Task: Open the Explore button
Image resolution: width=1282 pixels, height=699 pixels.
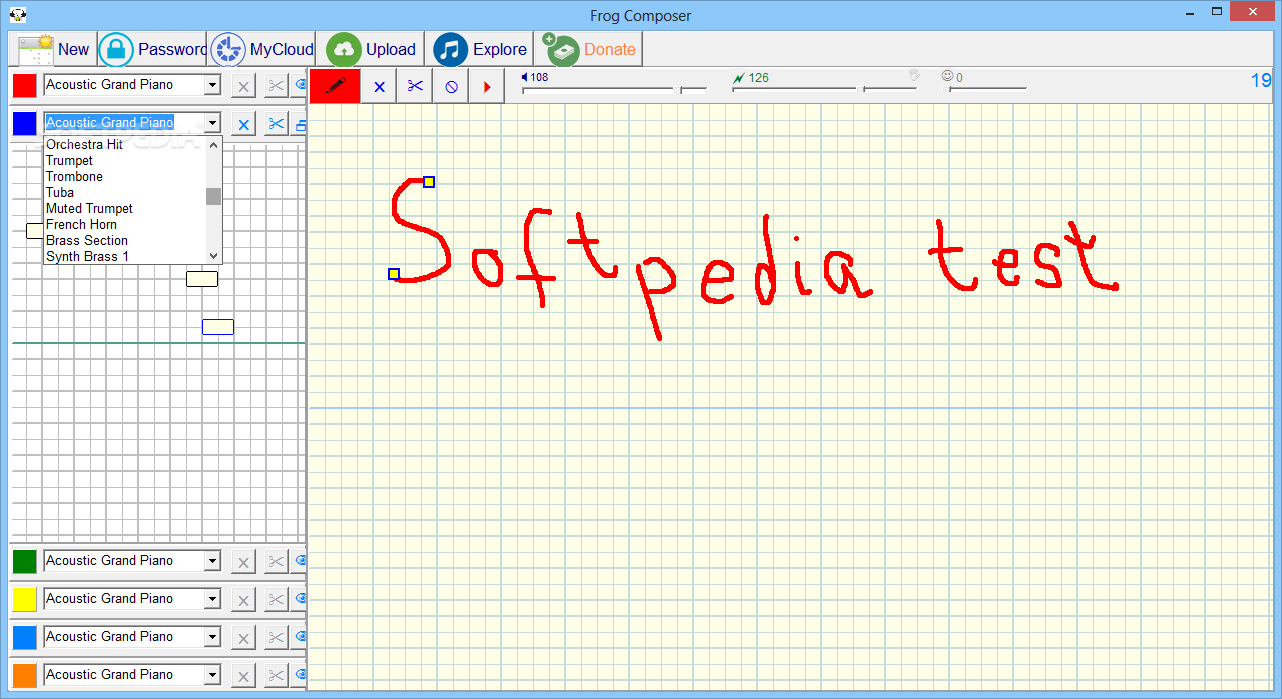Action: pyautogui.click(x=479, y=49)
